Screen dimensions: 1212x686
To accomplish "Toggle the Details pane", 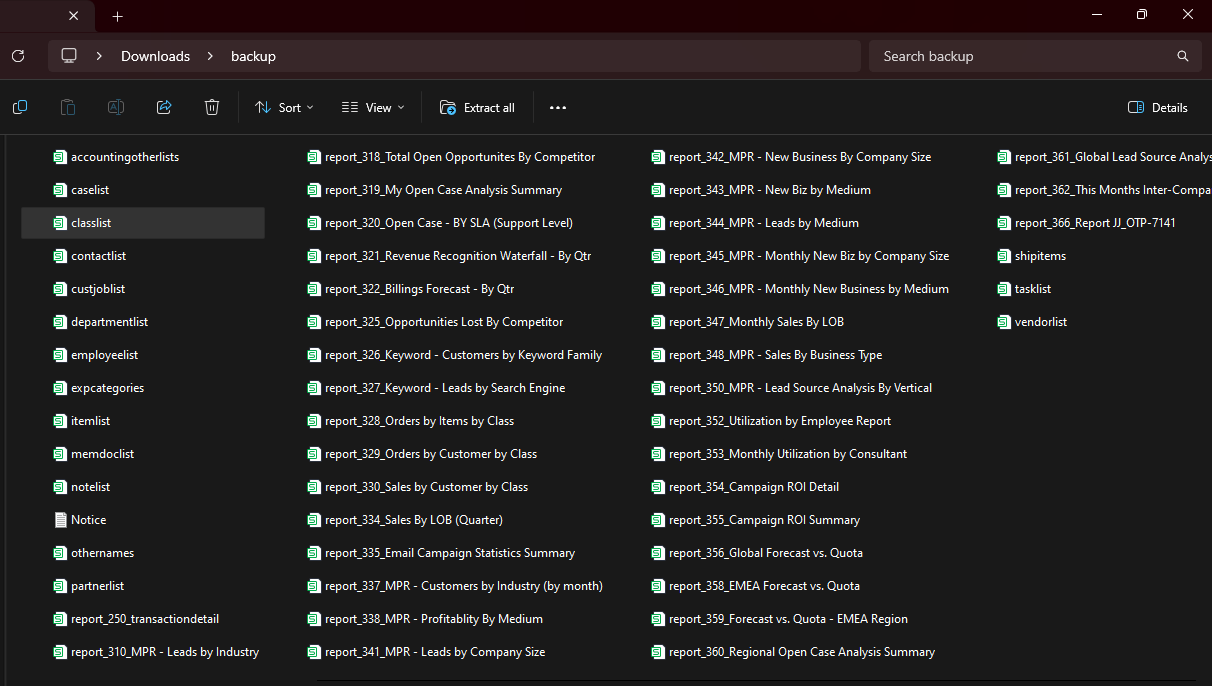I will click(1158, 107).
